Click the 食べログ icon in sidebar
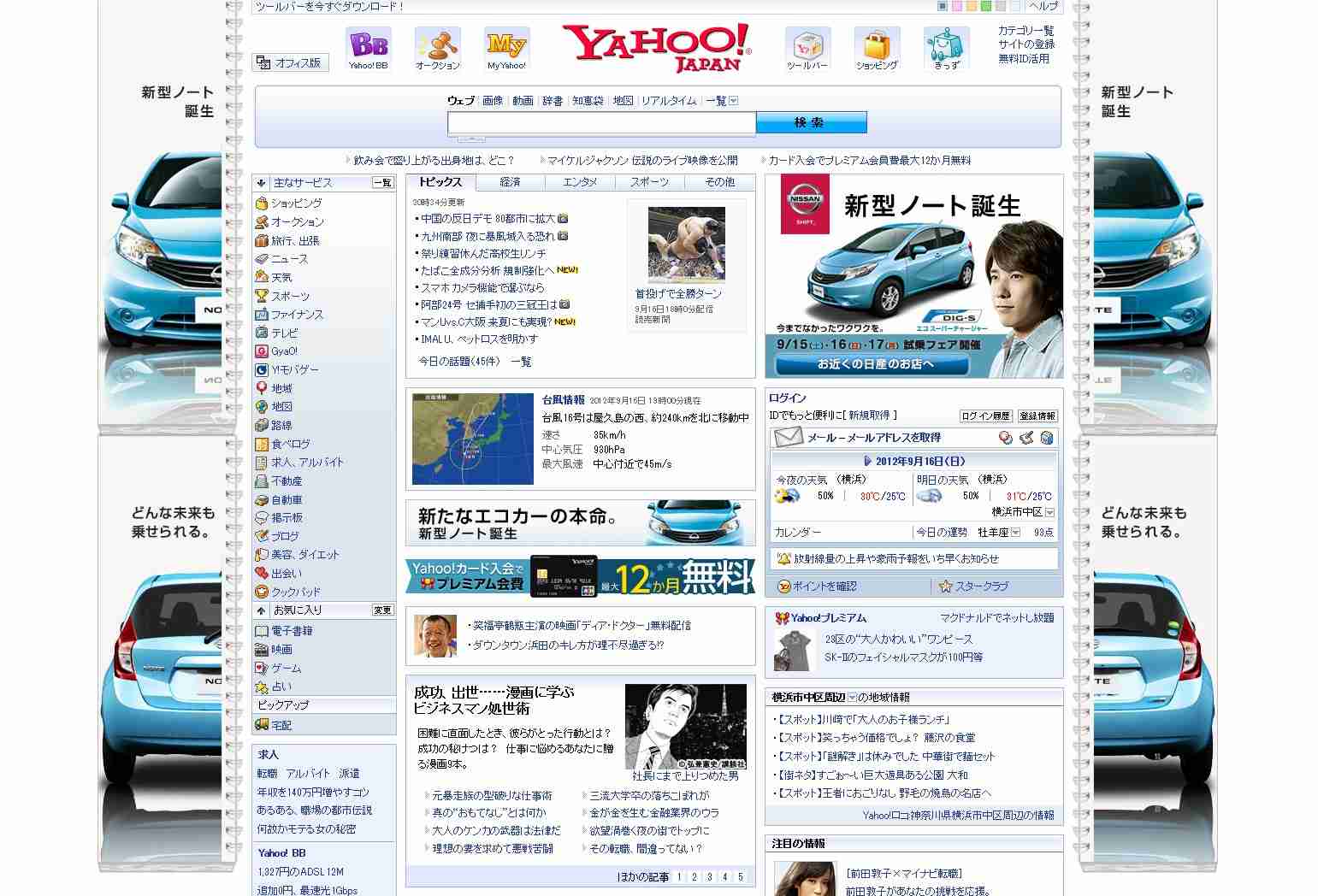The width and height of the screenshot is (1318, 896). pyautogui.click(x=262, y=444)
